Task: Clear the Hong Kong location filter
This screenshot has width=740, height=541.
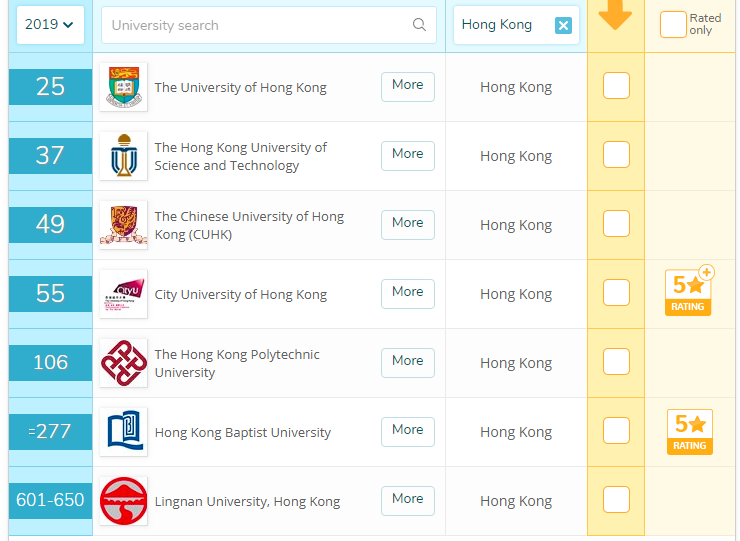Action: coord(563,26)
